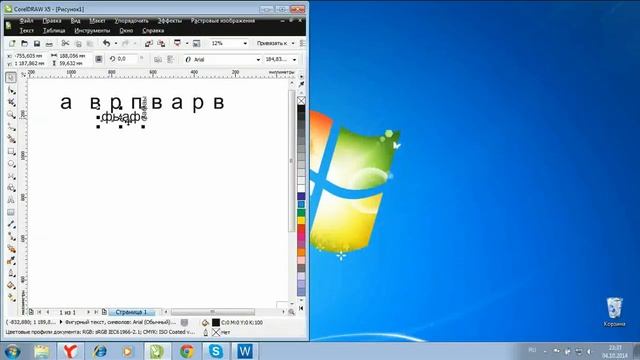The width and height of the screenshot is (640, 360).
Task: Open the Arial font list dropdown
Action: pyautogui.click(x=258, y=60)
